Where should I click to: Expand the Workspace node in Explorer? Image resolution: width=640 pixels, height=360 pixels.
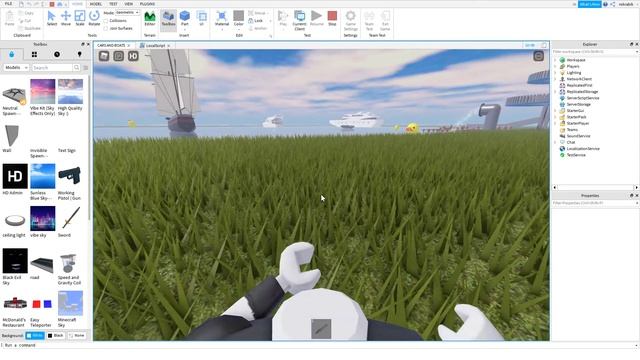tap(555, 60)
